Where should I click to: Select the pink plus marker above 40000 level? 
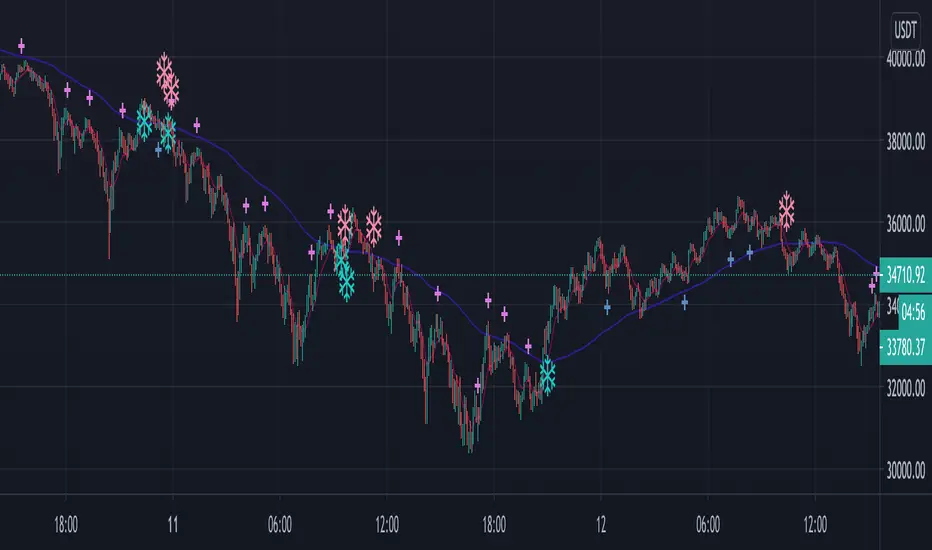click(21, 45)
